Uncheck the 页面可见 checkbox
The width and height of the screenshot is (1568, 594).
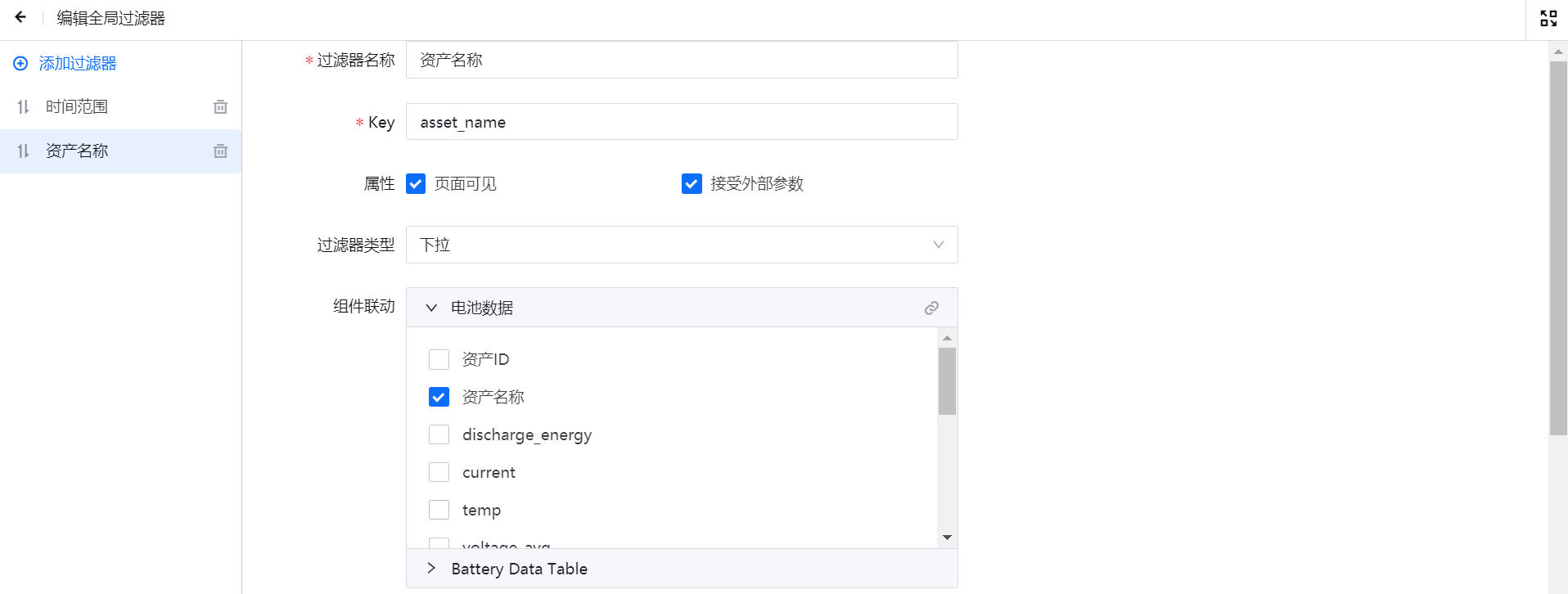click(416, 184)
